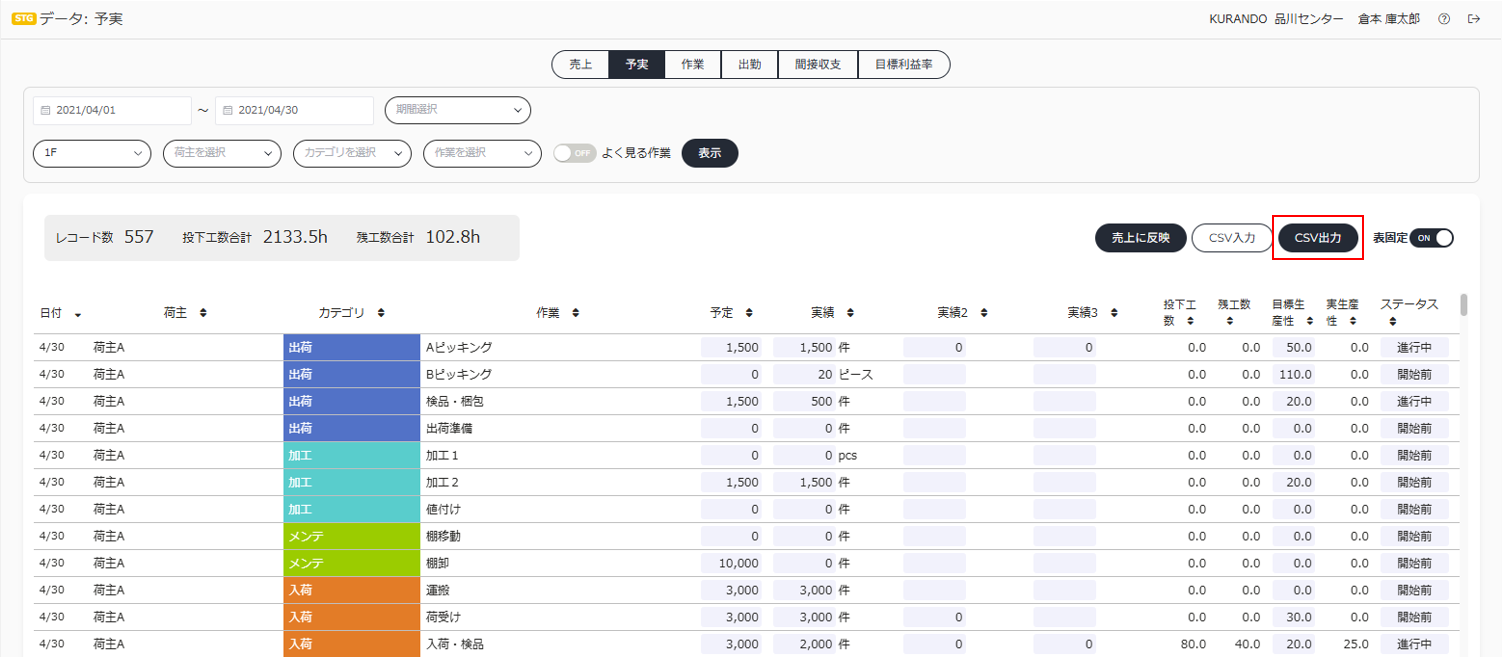Edit 目標生産性 field for Bピッキング
The image size is (1502, 657).
click(x=1294, y=374)
